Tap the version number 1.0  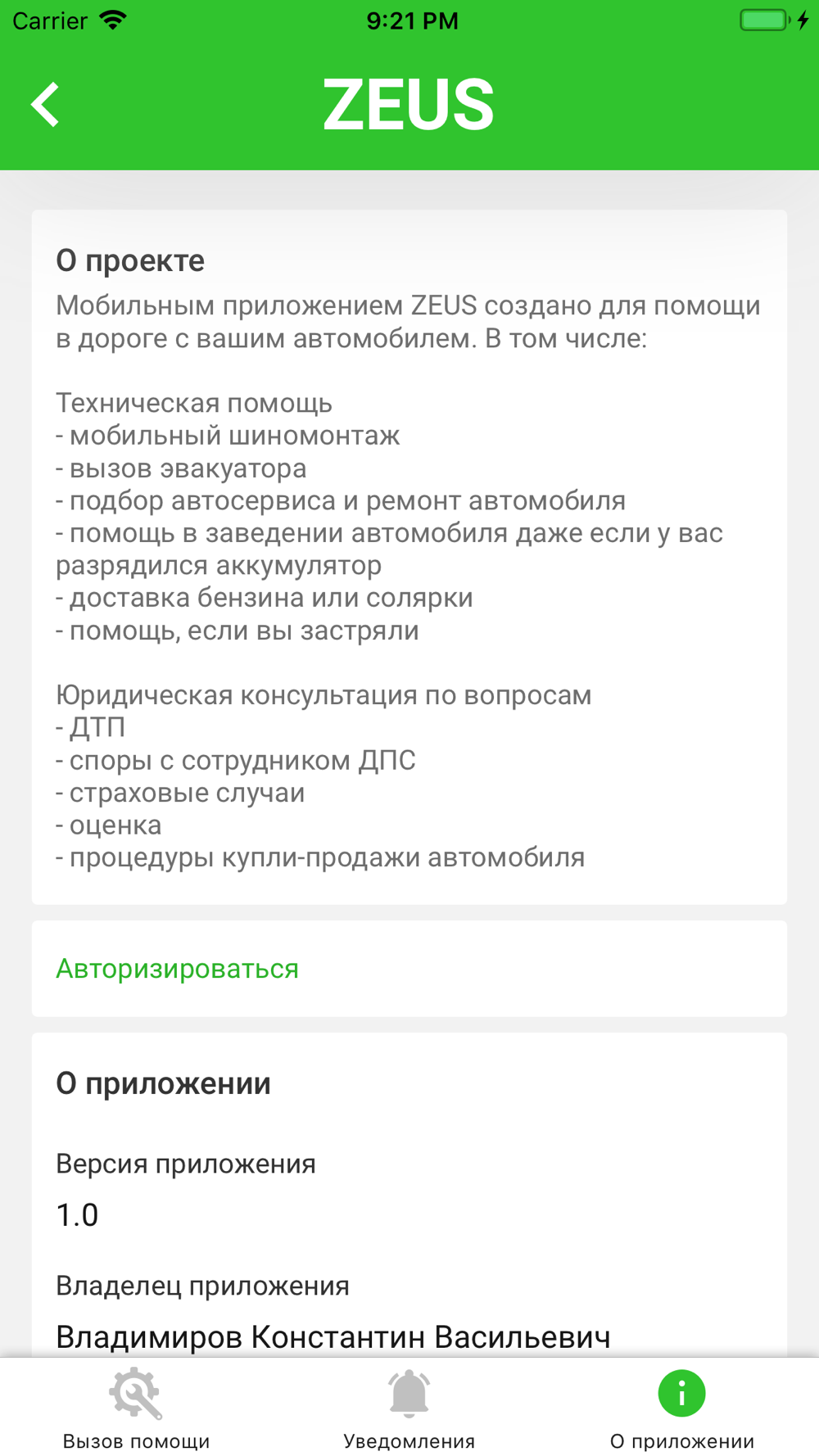77,1214
